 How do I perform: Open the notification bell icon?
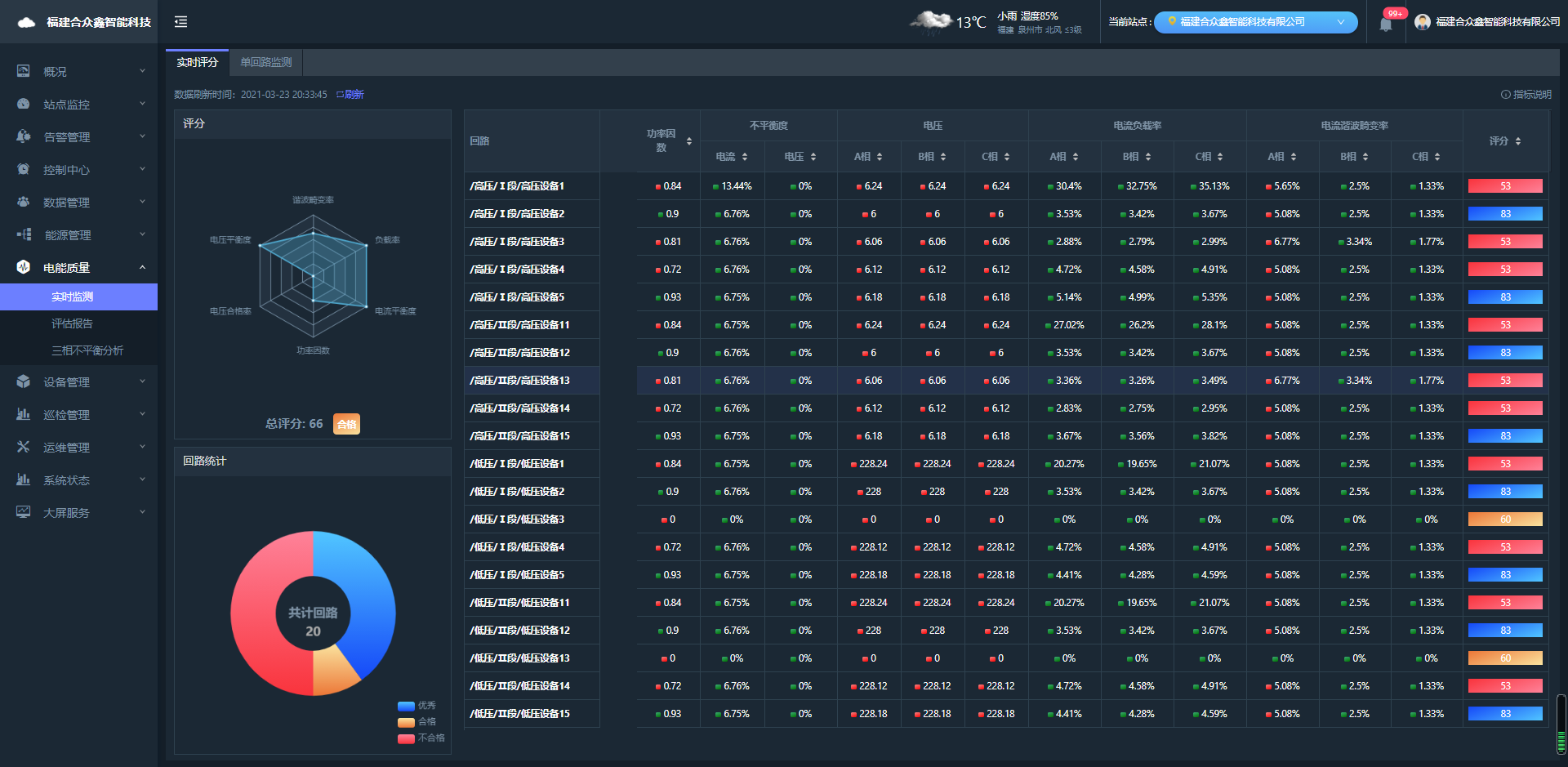click(x=1386, y=24)
